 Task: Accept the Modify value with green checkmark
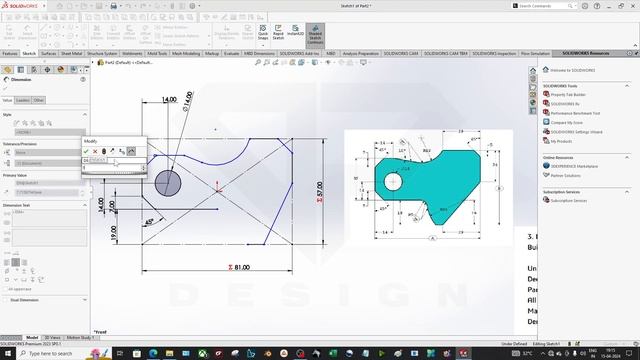click(86, 151)
